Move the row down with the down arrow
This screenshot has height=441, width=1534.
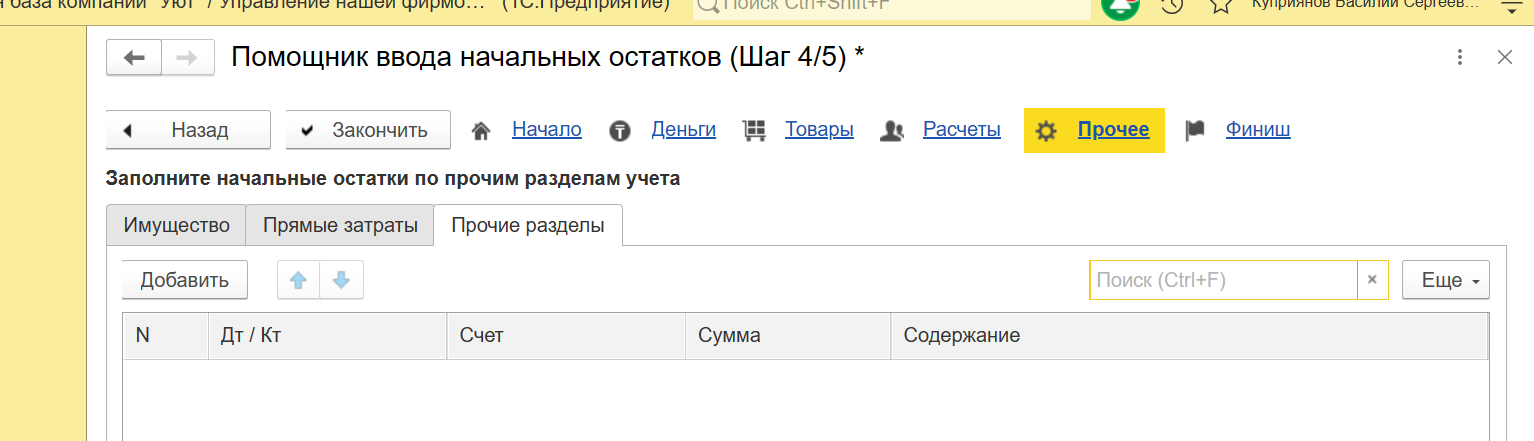pos(341,281)
